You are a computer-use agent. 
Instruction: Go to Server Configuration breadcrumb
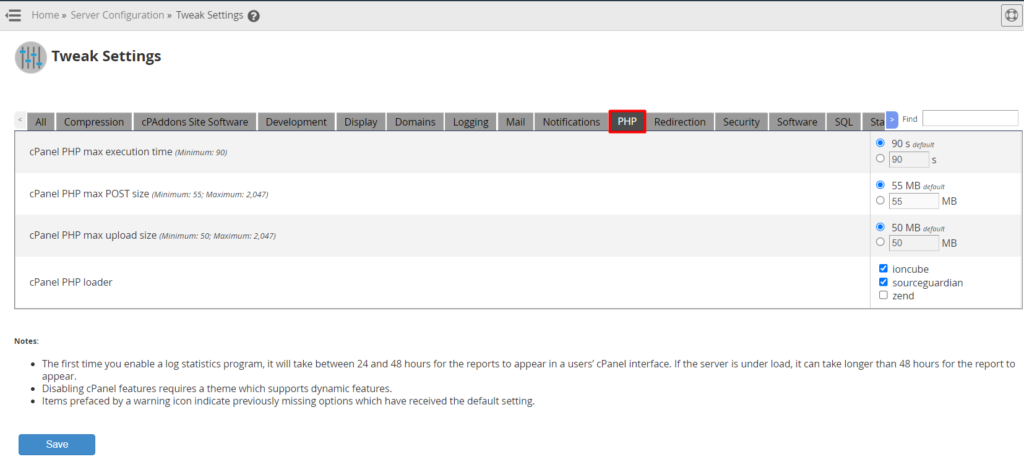pos(117,15)
